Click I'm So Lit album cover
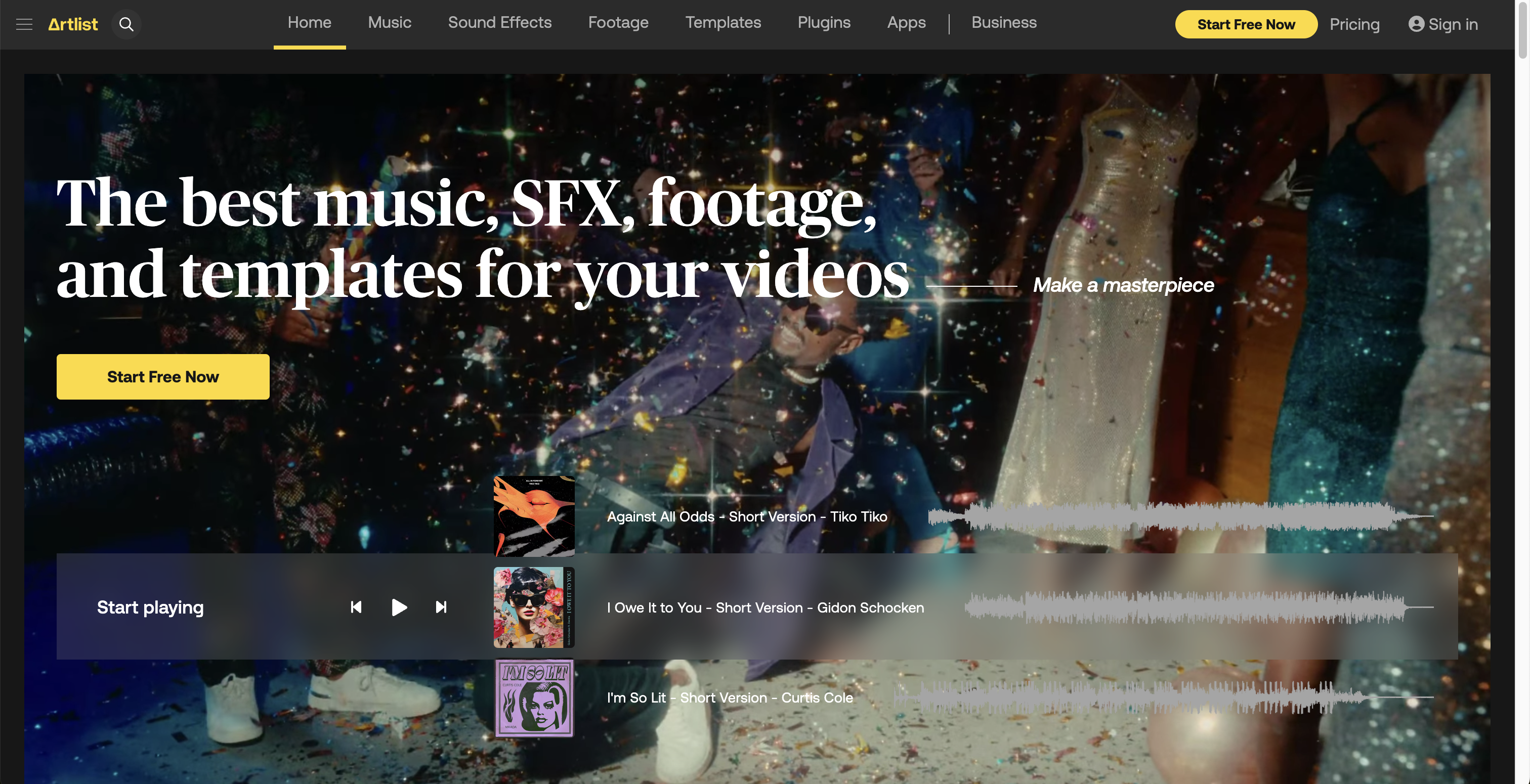 [x=534, y=698]
